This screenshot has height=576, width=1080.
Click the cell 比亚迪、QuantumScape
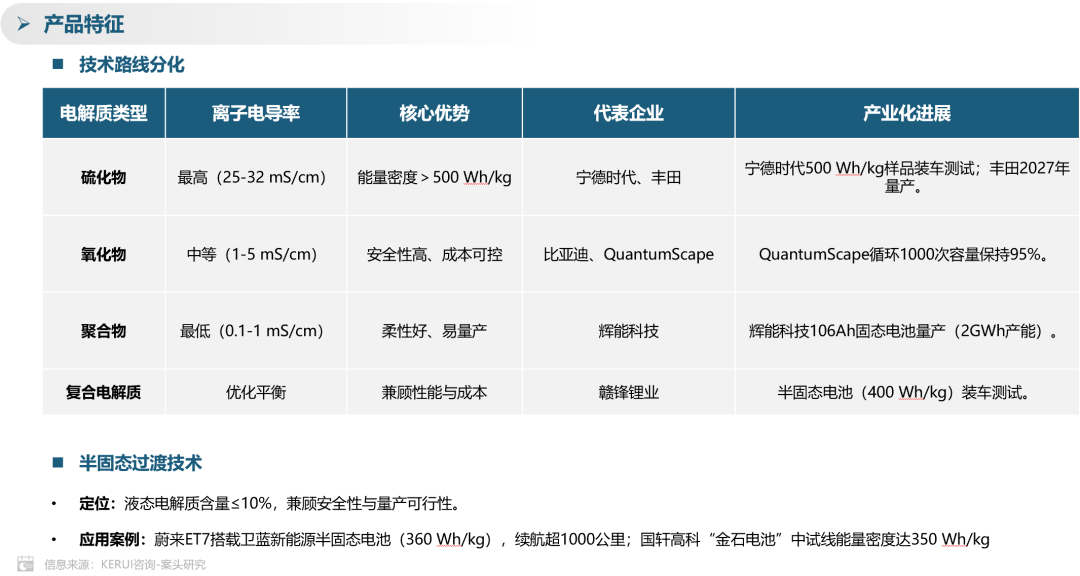point(628,254)
